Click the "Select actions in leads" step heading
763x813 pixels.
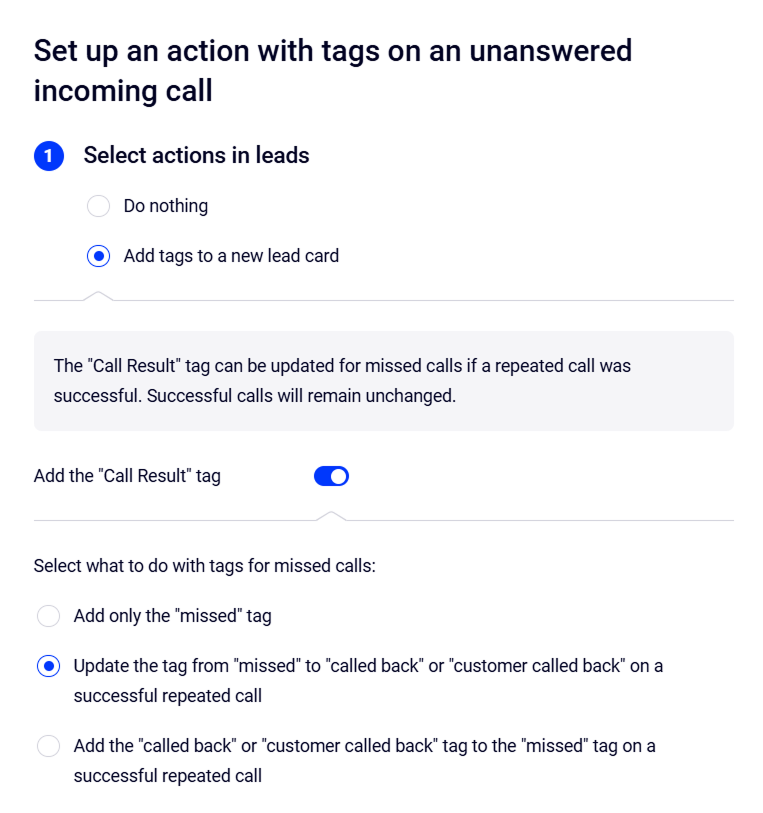[x=196, y=156]
